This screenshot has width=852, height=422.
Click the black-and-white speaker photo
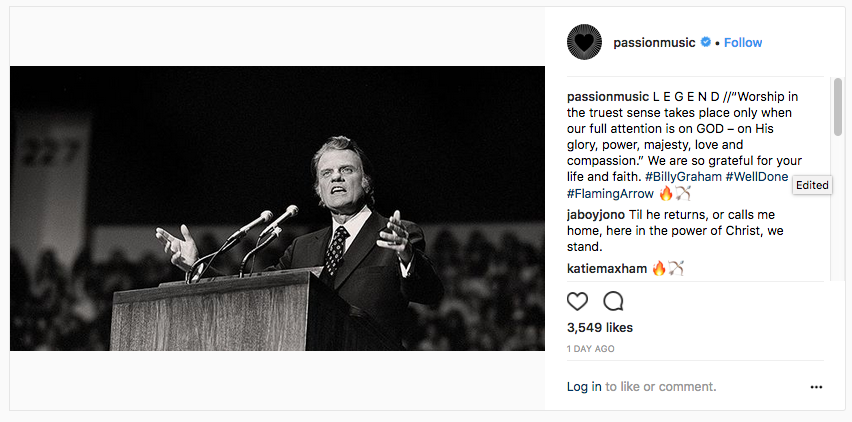pyautogui.click(x=277, y=208)
